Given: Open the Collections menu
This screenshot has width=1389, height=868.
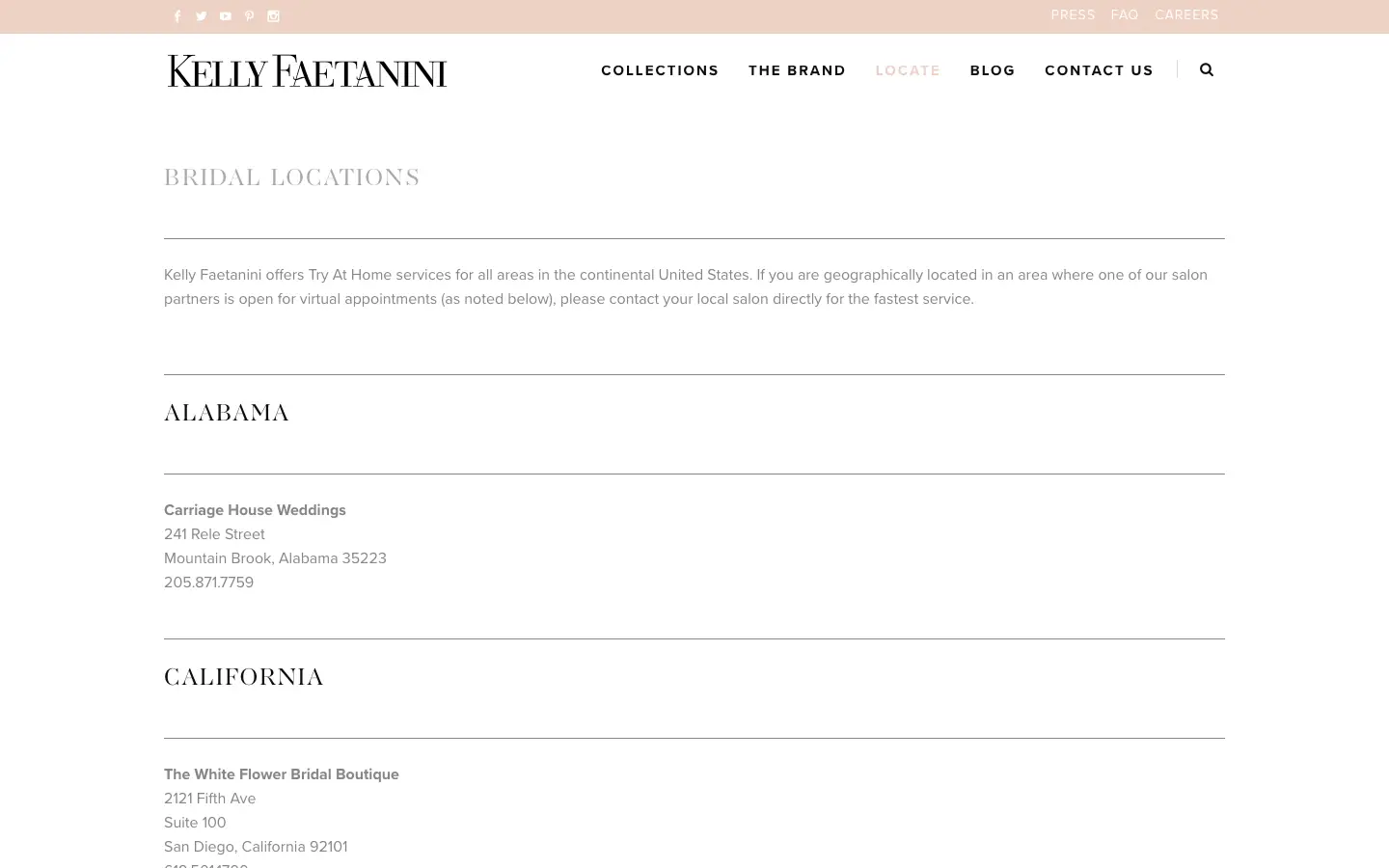Looking at the screenshot, I should click(660, 70).
